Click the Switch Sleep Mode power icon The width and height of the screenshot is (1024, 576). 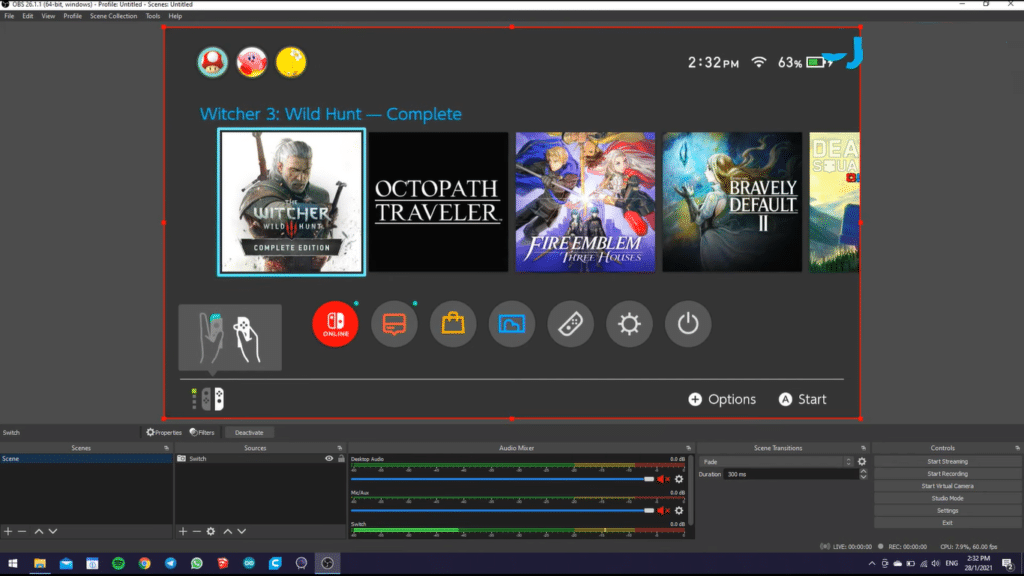pos(688,324)
